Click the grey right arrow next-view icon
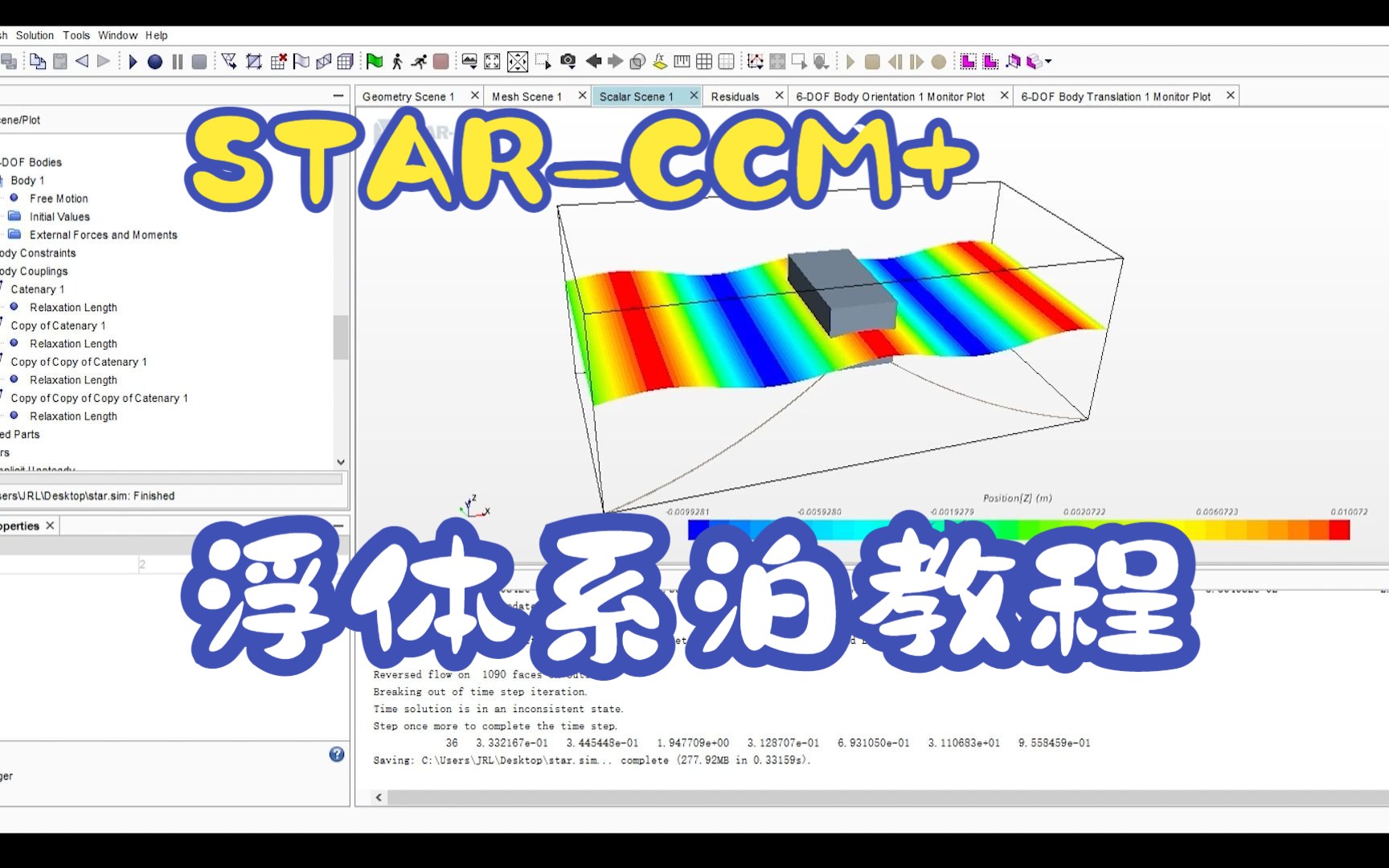 tap(616, 61)
